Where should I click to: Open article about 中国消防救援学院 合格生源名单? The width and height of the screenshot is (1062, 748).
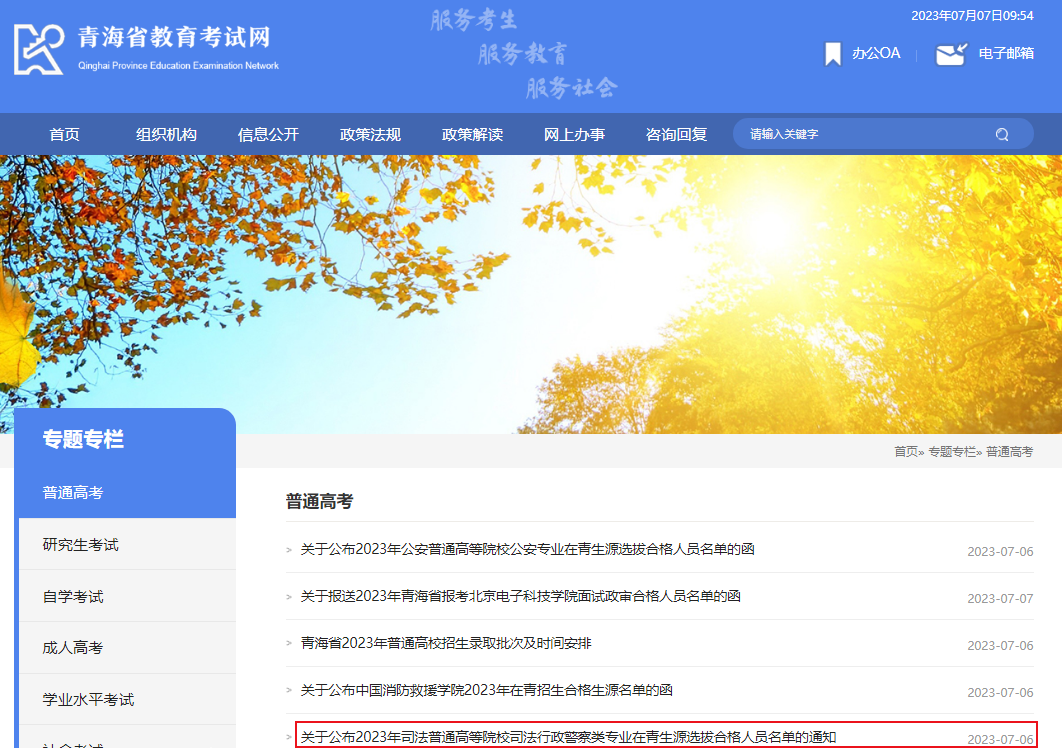coord(486,690)
